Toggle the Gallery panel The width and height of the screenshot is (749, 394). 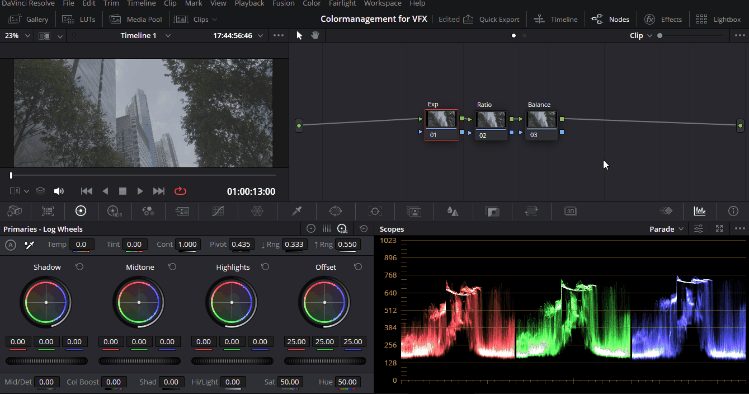pyautogui.click(x=29, y=20)
